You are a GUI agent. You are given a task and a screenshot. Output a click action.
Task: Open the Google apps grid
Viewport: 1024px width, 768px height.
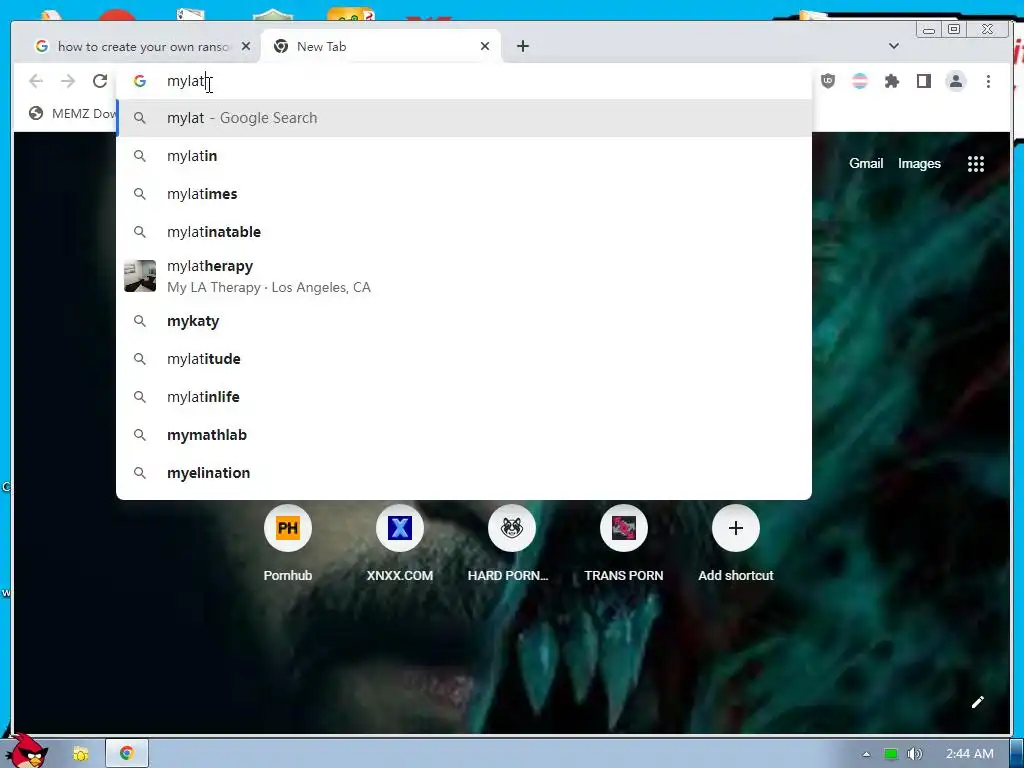tap(976, 164)
